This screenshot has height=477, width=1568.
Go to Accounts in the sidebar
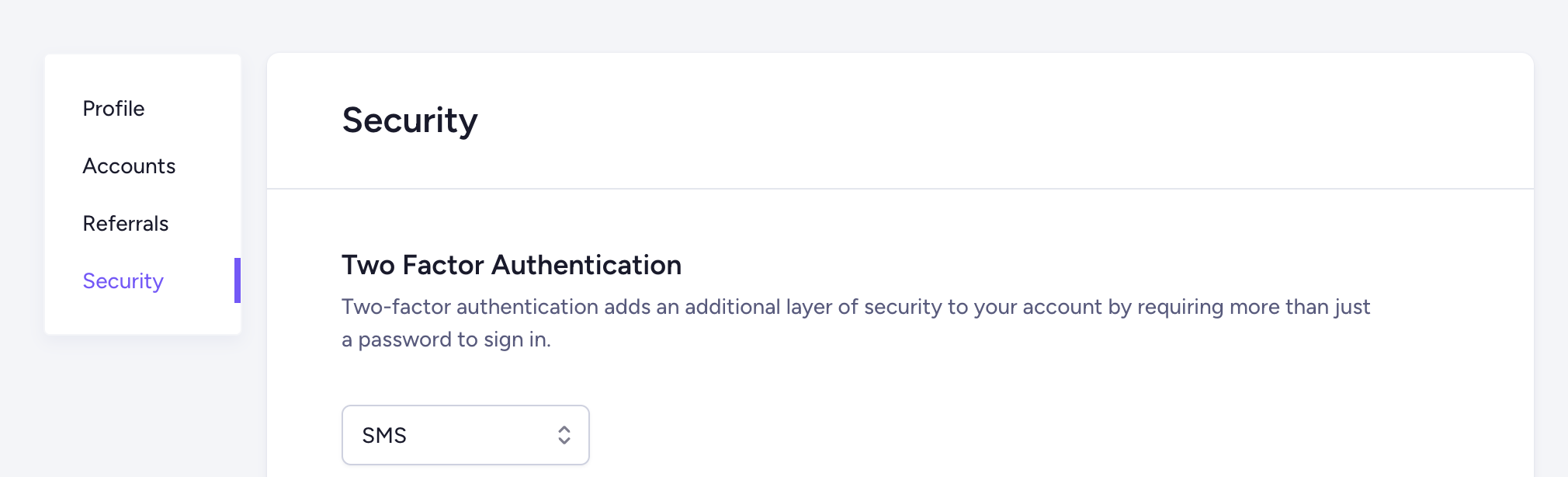pos(129,166)
